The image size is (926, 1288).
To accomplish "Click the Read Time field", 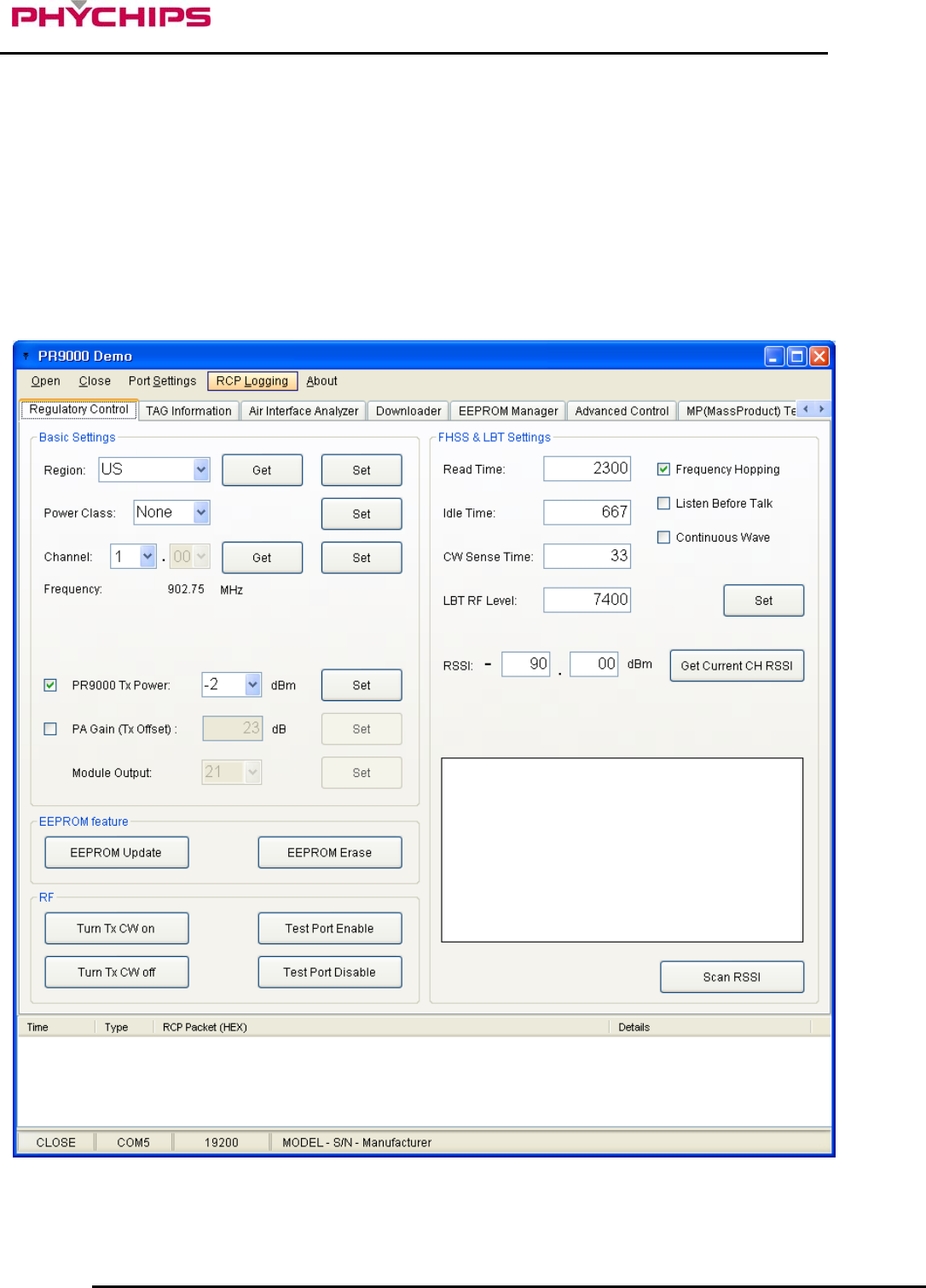I will pyautogui.click(x=587, y=468).
